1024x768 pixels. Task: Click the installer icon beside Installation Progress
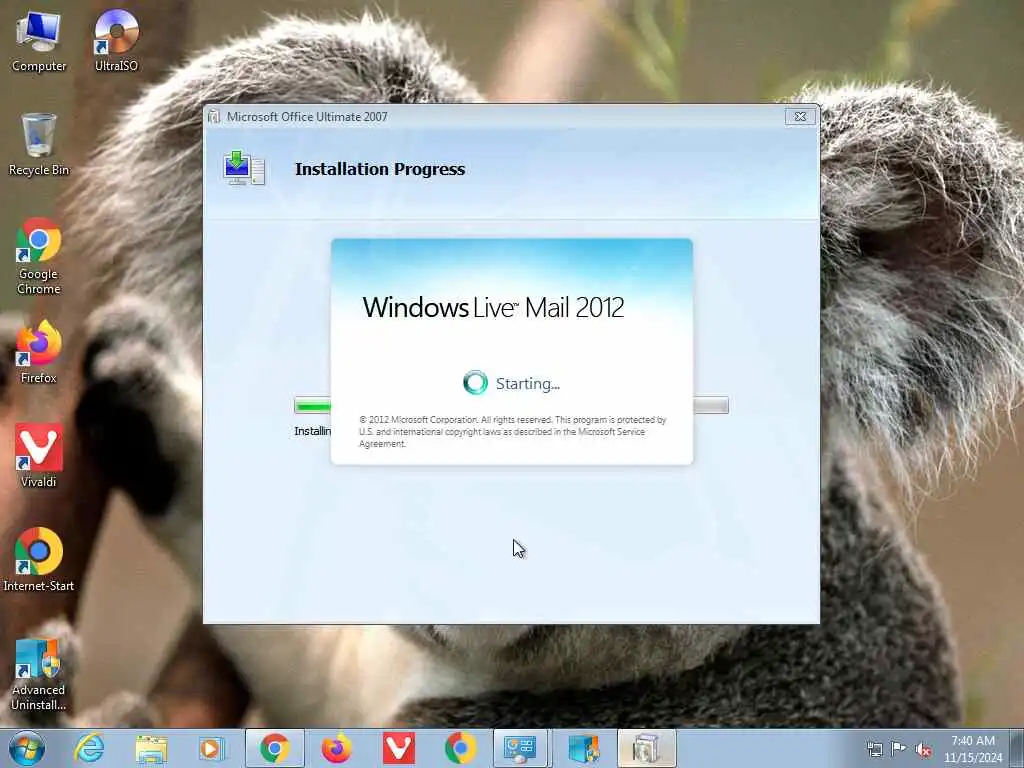tap(243, 168)
